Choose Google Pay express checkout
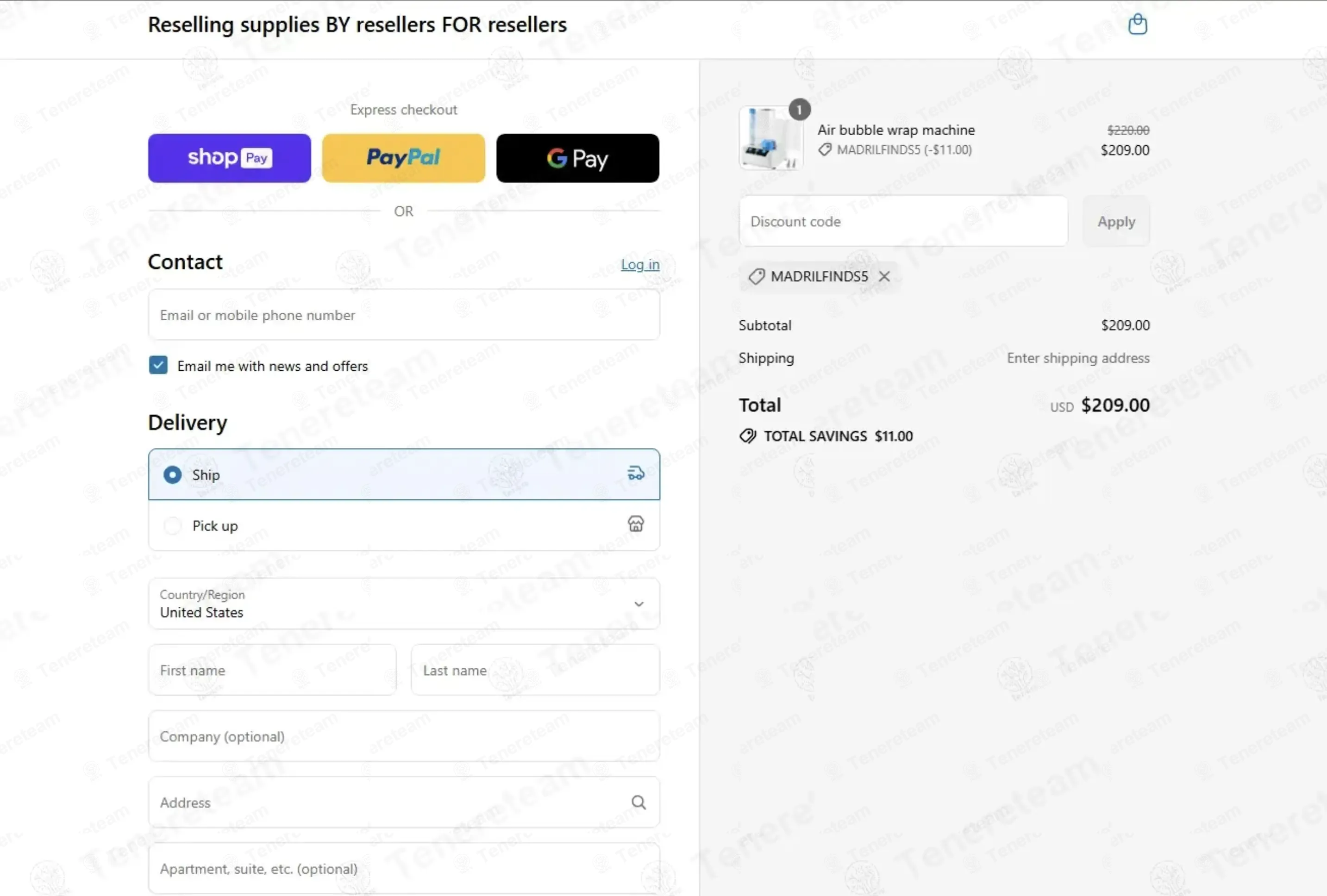 tap(577, 158)
